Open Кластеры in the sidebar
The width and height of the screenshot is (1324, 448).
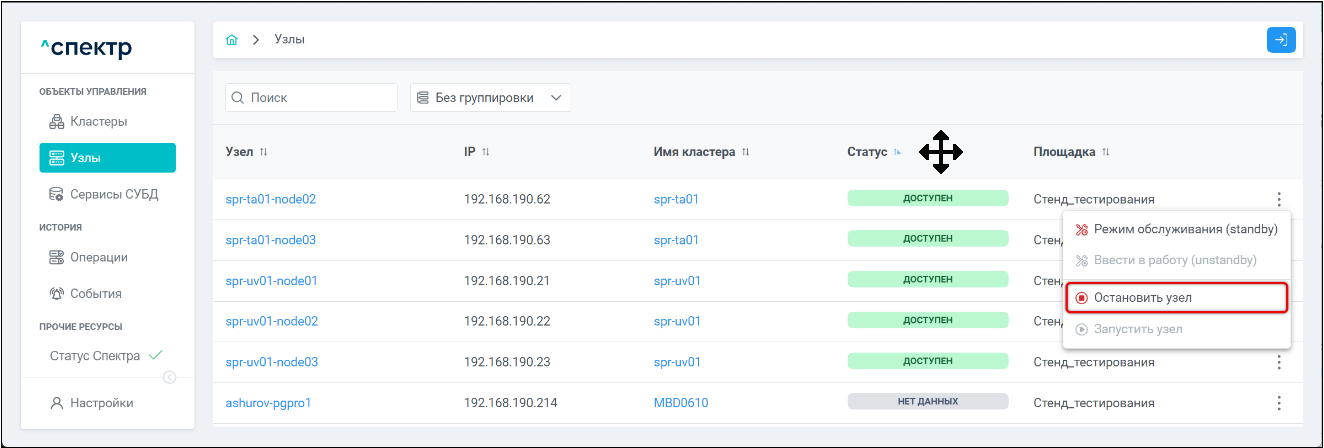coord(98,122)
